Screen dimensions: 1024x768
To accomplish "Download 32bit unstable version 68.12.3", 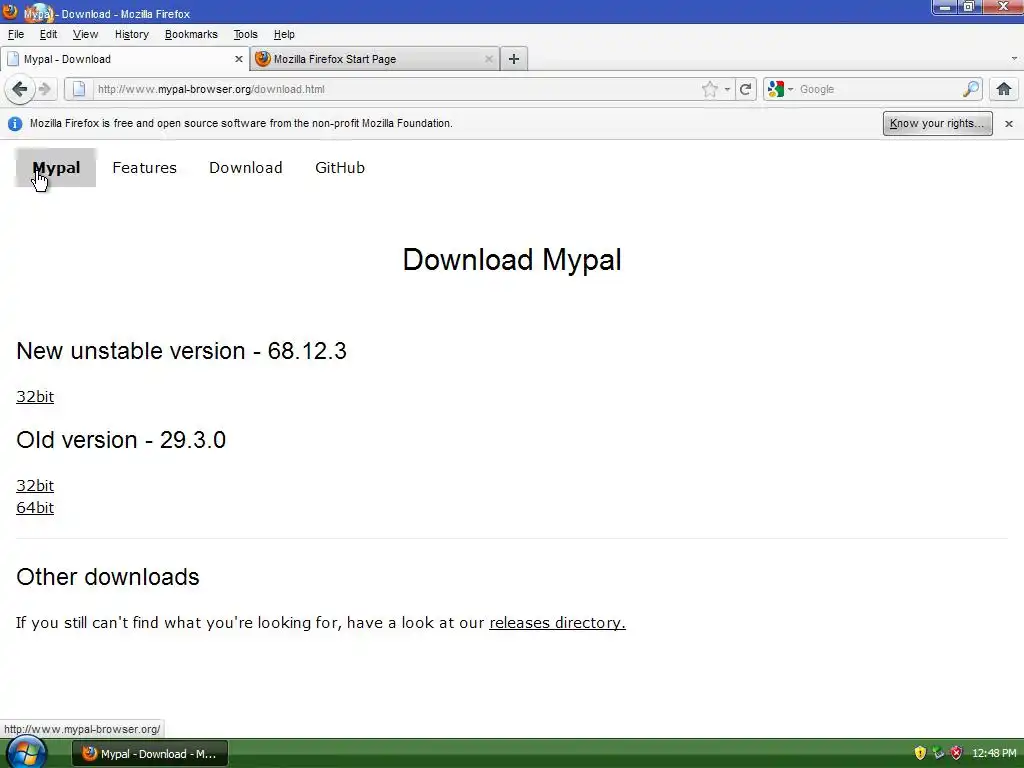I will coord(35,397).
